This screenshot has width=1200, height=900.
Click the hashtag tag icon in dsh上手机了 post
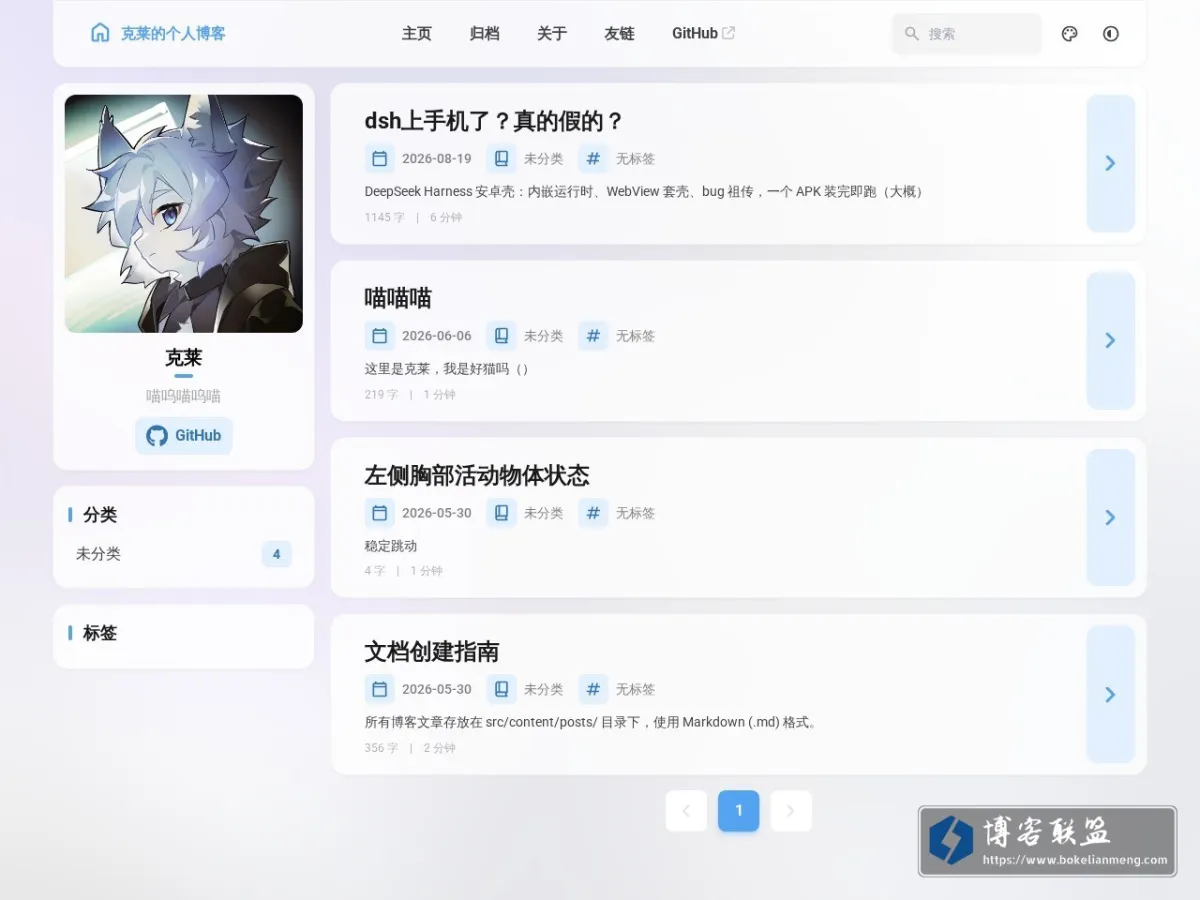coord(593,159)
